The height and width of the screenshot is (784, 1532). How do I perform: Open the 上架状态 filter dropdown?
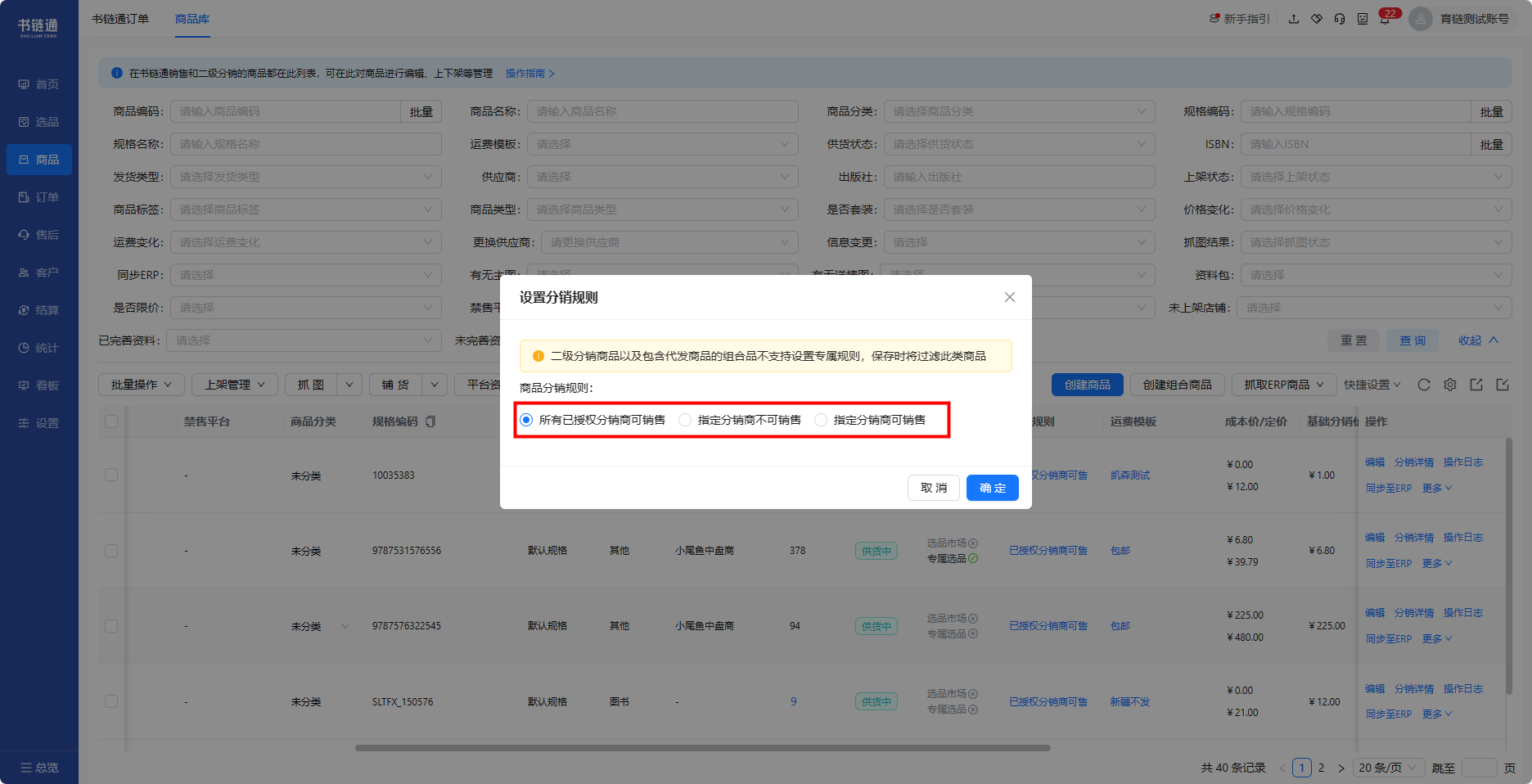(1376, 177)
